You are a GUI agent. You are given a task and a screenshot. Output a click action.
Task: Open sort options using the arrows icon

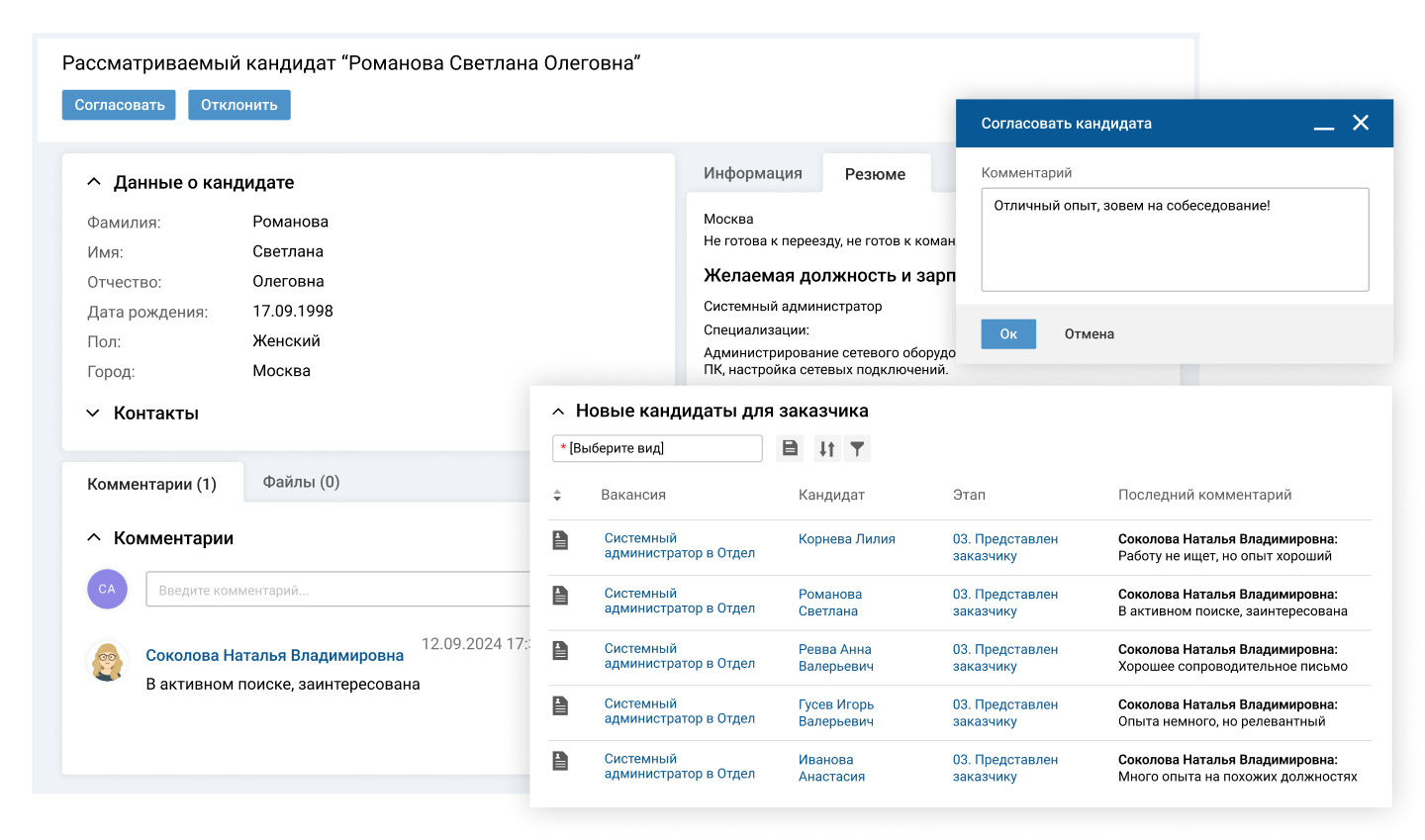(x=826, y=447)
